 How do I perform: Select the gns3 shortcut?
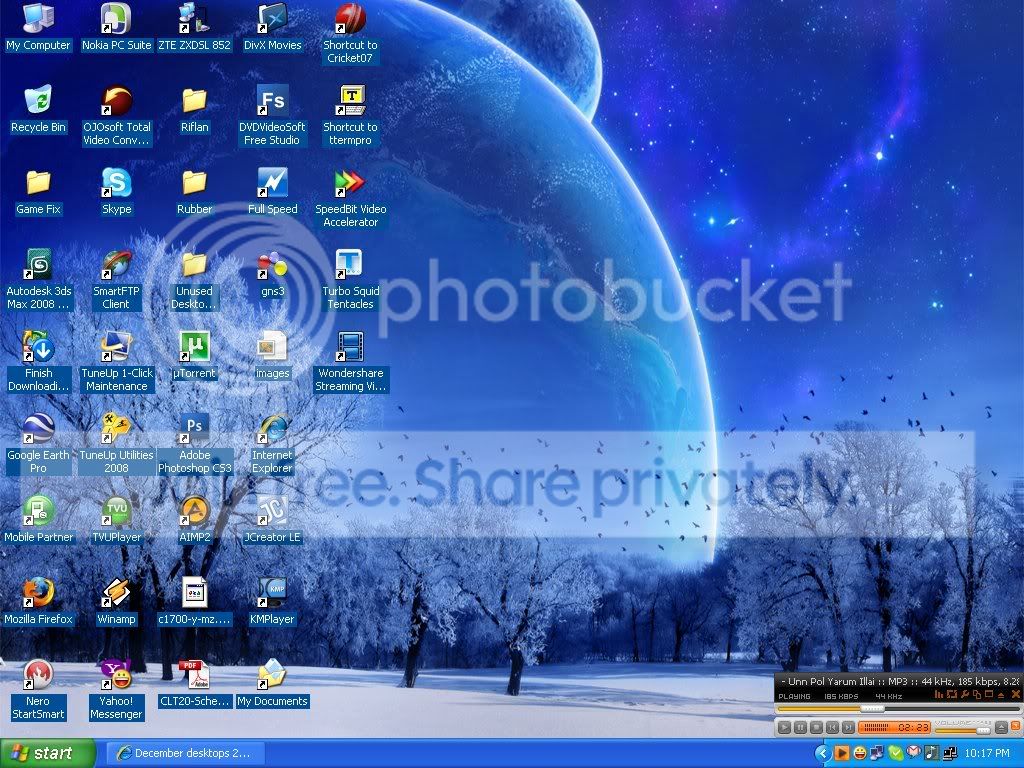pos(272,274)
